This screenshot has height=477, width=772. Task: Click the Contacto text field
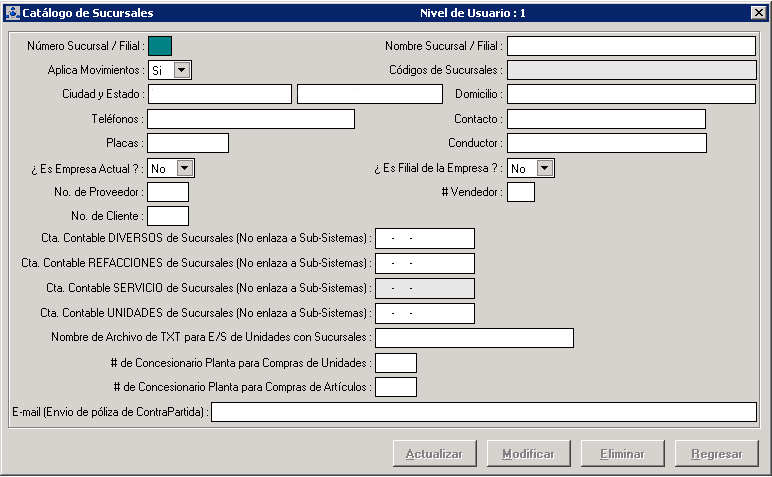[x=606, y=119]
